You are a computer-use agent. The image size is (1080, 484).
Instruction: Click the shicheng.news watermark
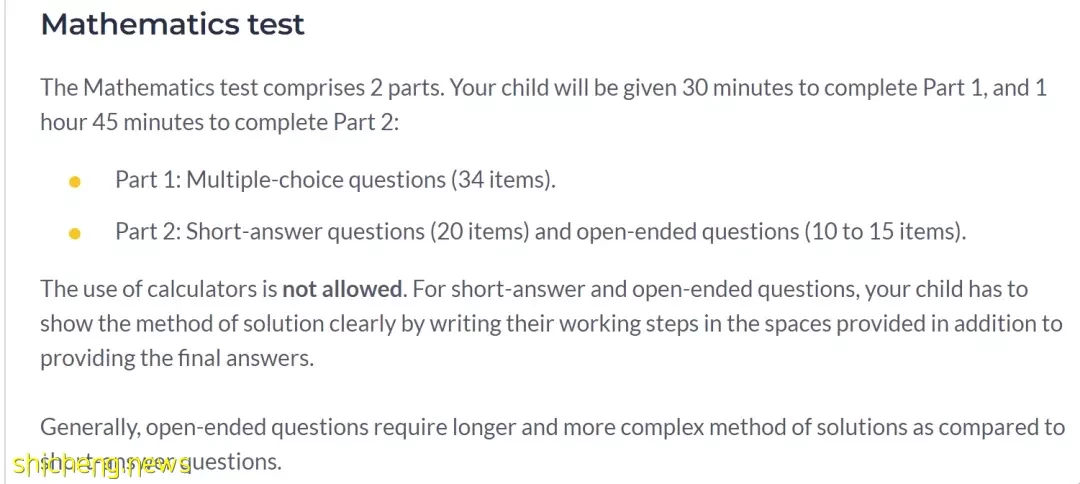click(101, 465)
